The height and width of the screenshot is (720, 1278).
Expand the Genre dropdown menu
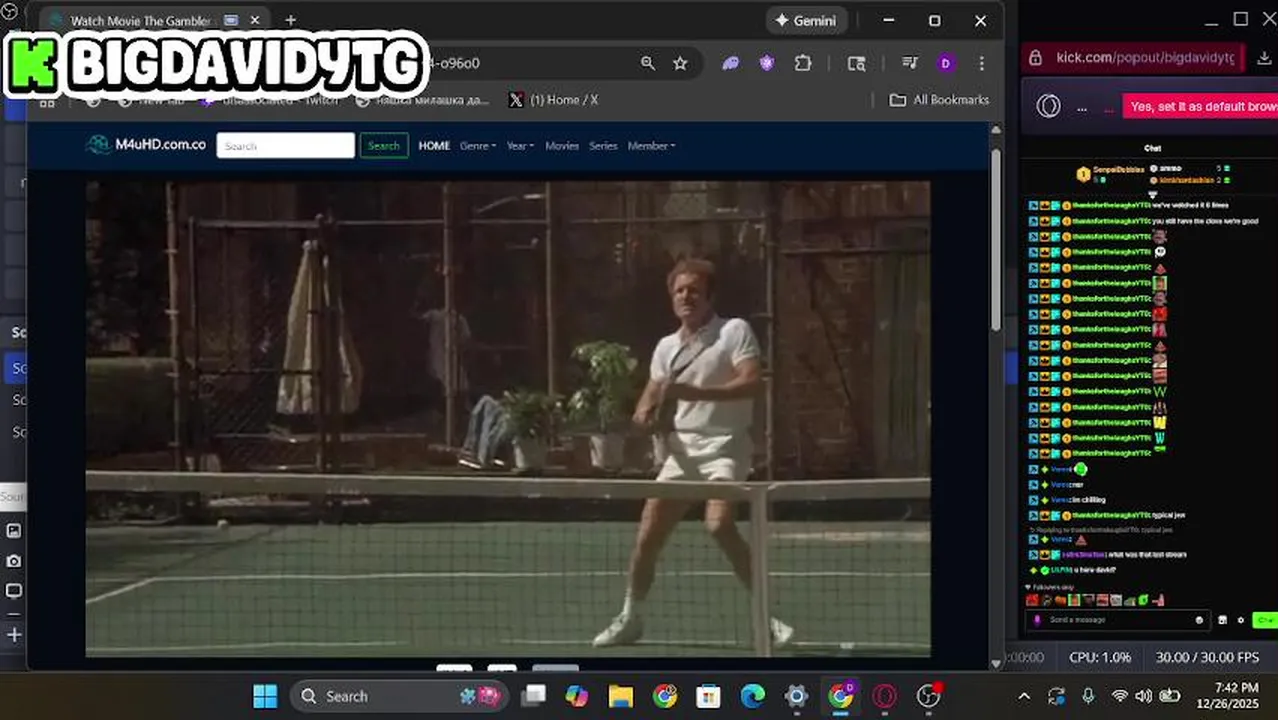478,146
